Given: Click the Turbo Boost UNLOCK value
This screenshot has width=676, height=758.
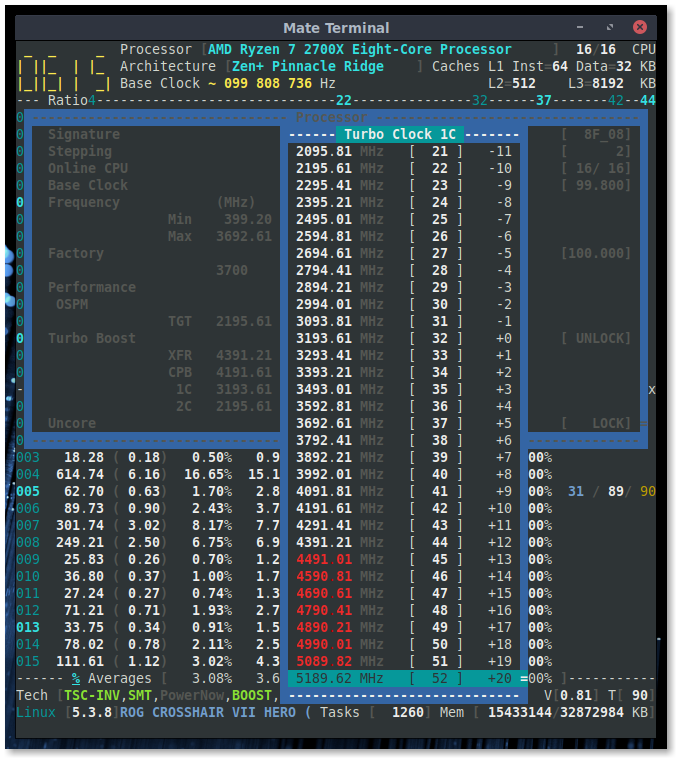Looking at the screenshot, I should click(x=596, y=338).
